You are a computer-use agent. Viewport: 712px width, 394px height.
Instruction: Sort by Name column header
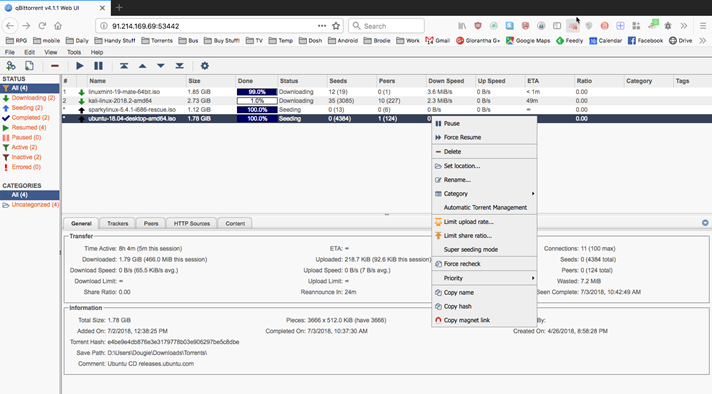pos(136,81)
